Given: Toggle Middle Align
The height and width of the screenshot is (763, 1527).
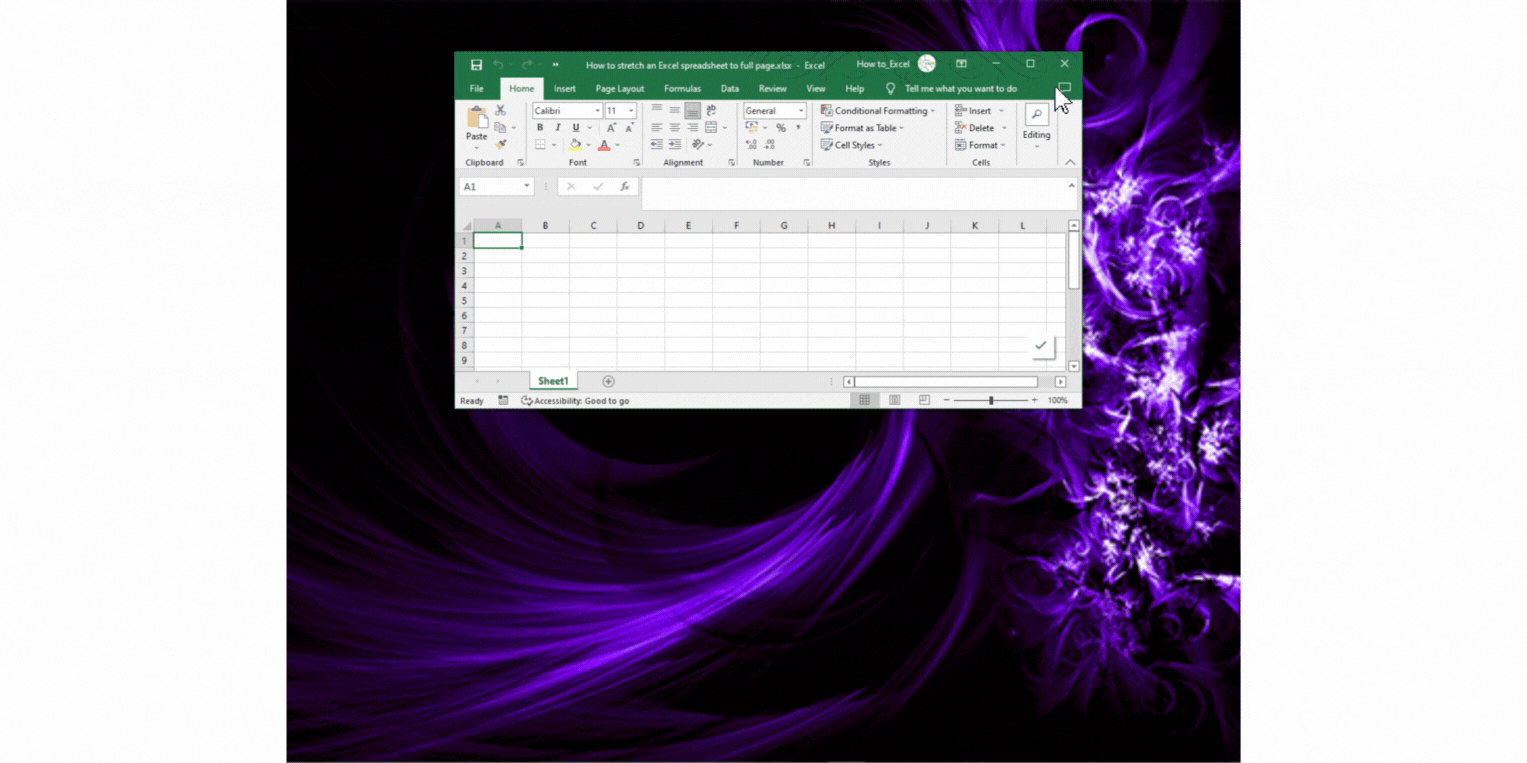Looking at the screenshot, I should pyautogui.click(x=675, y=110).
